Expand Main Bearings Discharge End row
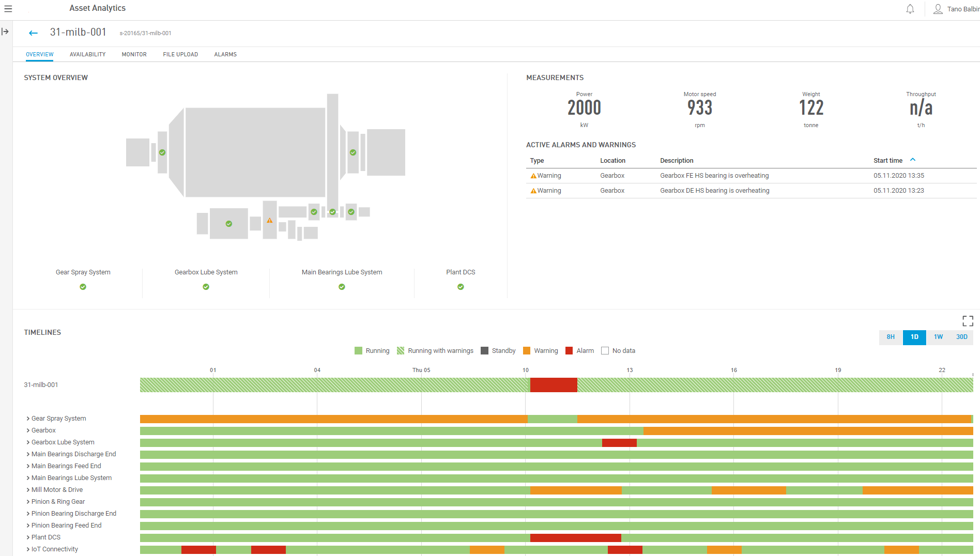Image resolution: width=980 pixels, height=556 pixels. pyautogui.click(x=28, y=454)
